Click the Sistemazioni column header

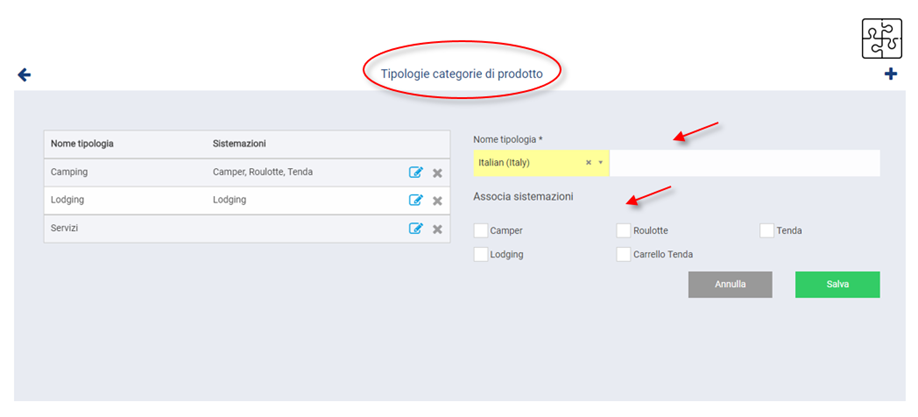point(239,144)
